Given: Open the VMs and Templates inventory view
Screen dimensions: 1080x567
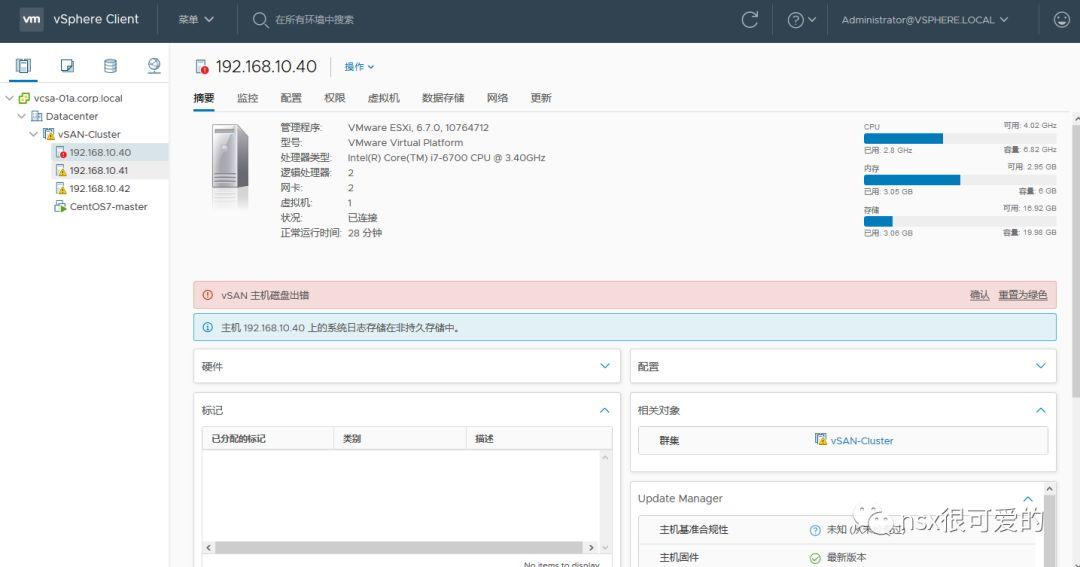Looking at the screenshot, I should tap(67, 65).
